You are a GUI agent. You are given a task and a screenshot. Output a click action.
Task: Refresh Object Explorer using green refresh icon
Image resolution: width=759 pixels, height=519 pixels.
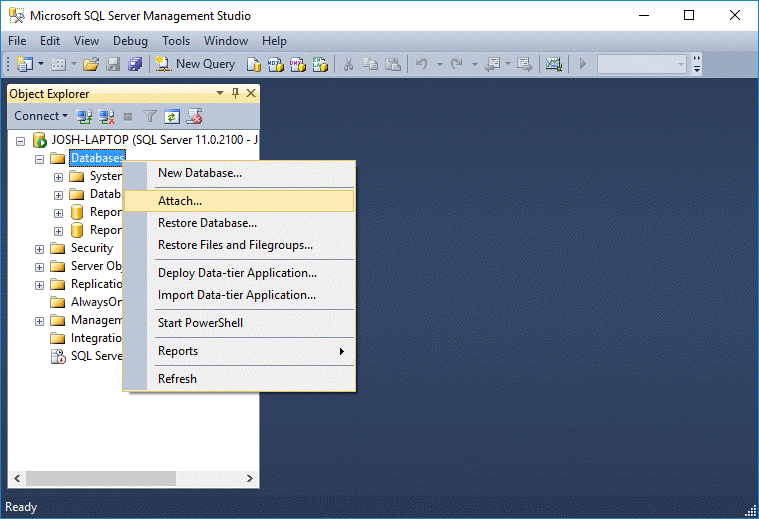[x=172, y=116]
